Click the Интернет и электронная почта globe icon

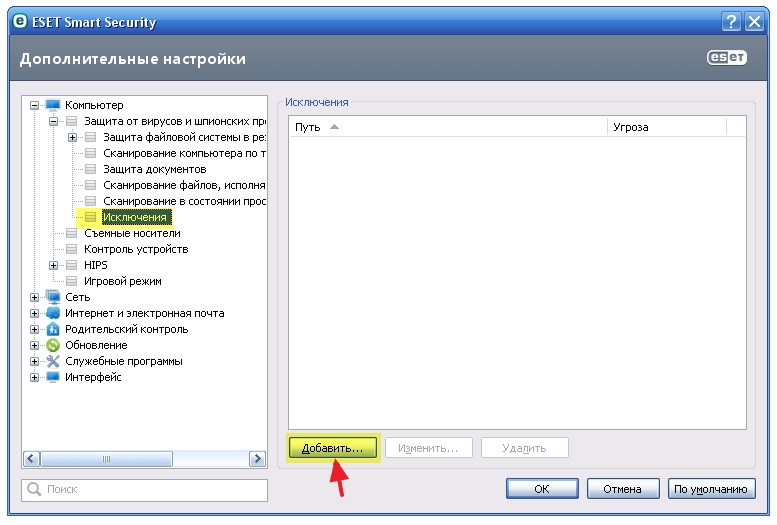tap(53, 313)
